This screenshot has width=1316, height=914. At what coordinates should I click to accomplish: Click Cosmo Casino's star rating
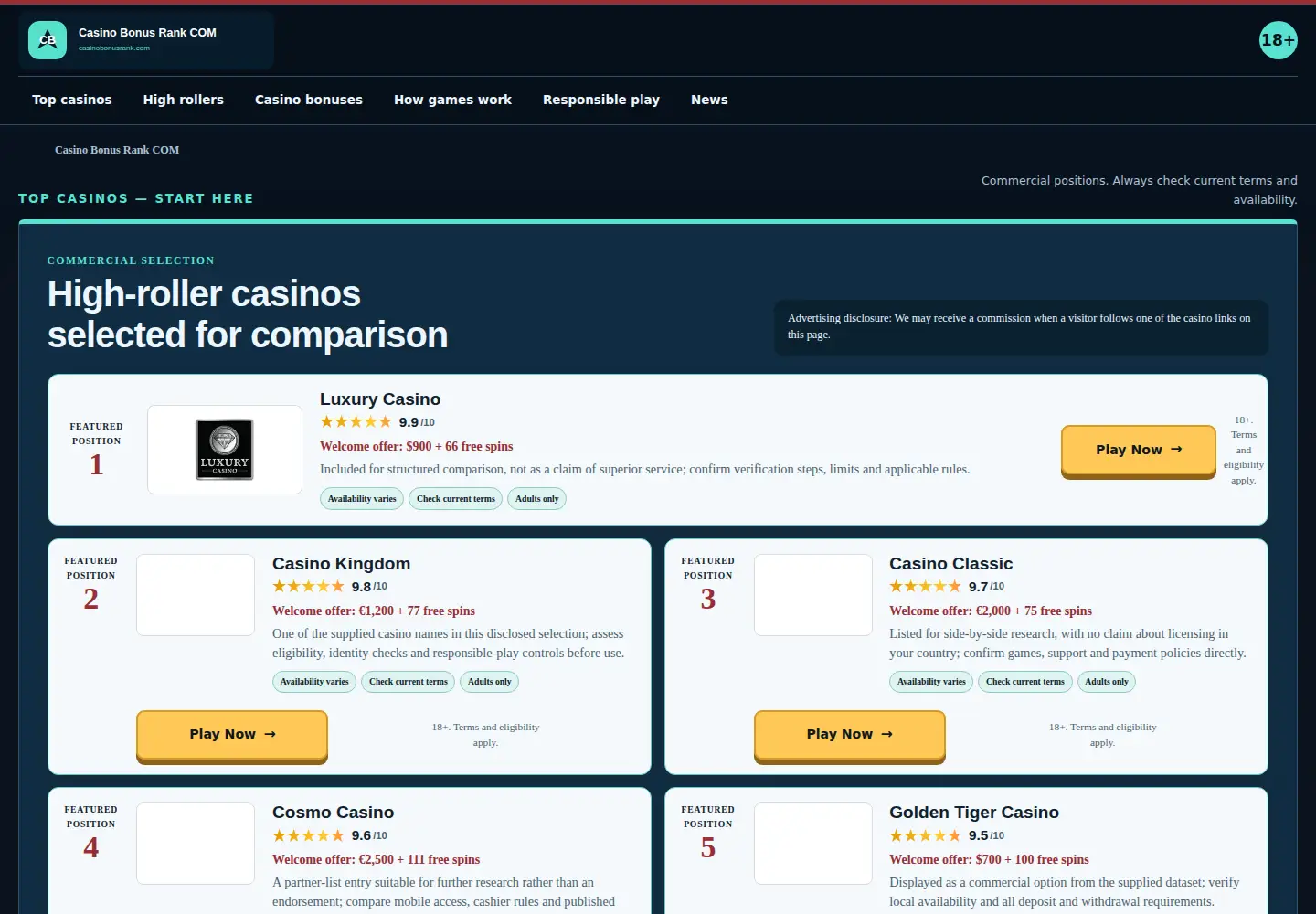(308, 835)
